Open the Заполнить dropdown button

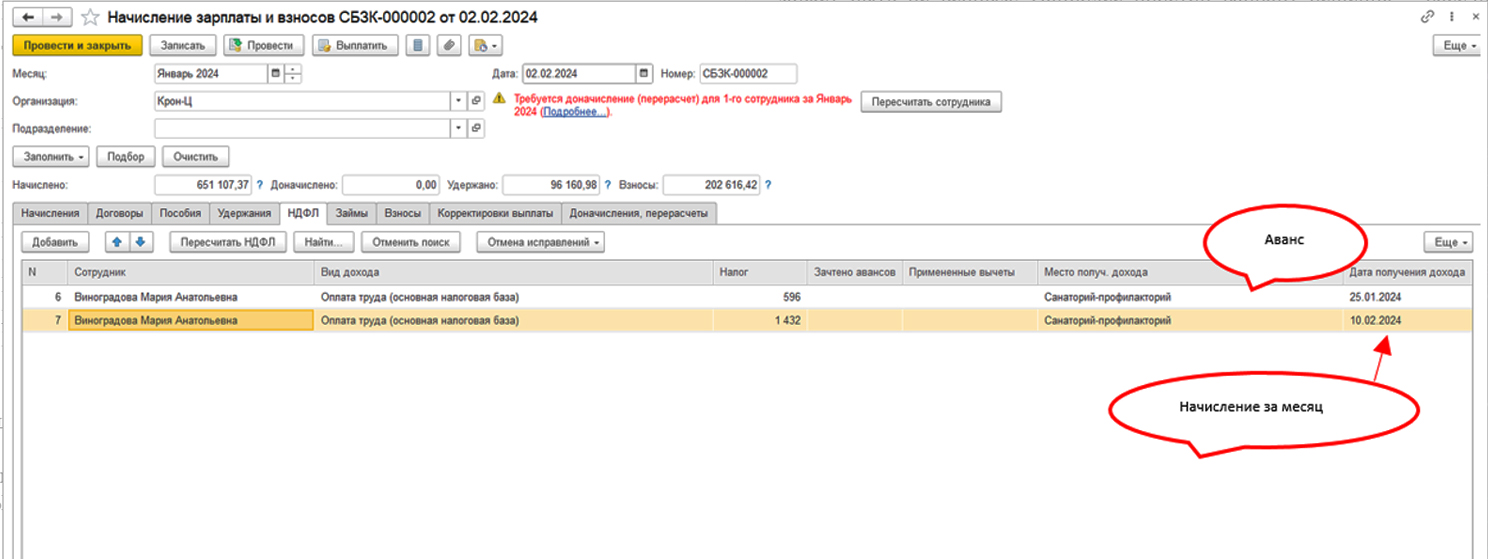pyautogui.click(x=50, y=157)
